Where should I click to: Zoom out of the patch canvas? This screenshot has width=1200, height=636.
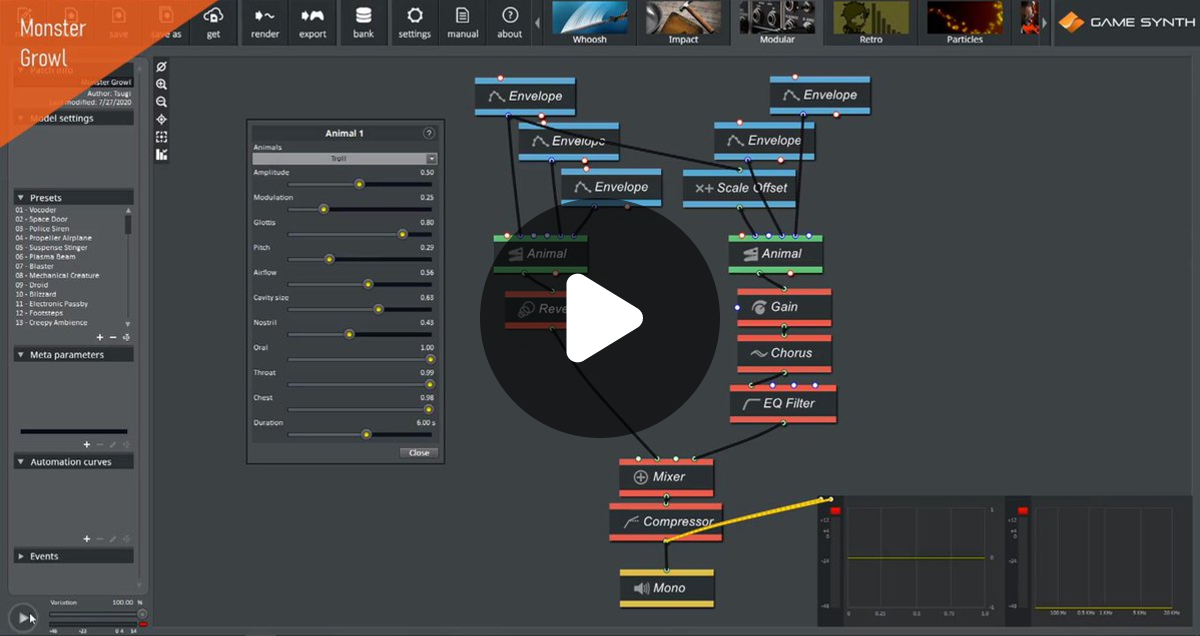point(162,102)
